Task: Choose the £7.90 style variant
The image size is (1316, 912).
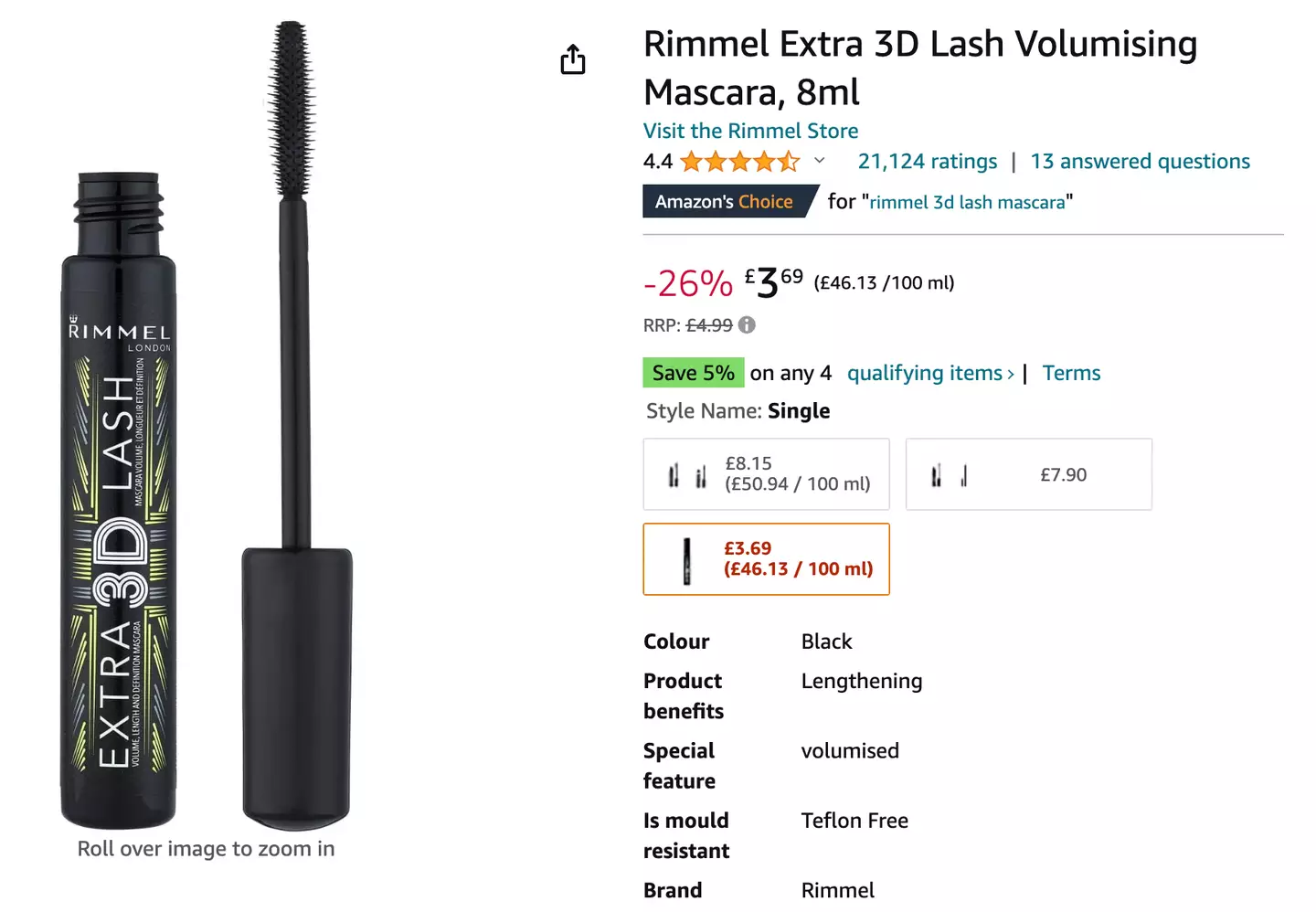Action: (1028, 474)
